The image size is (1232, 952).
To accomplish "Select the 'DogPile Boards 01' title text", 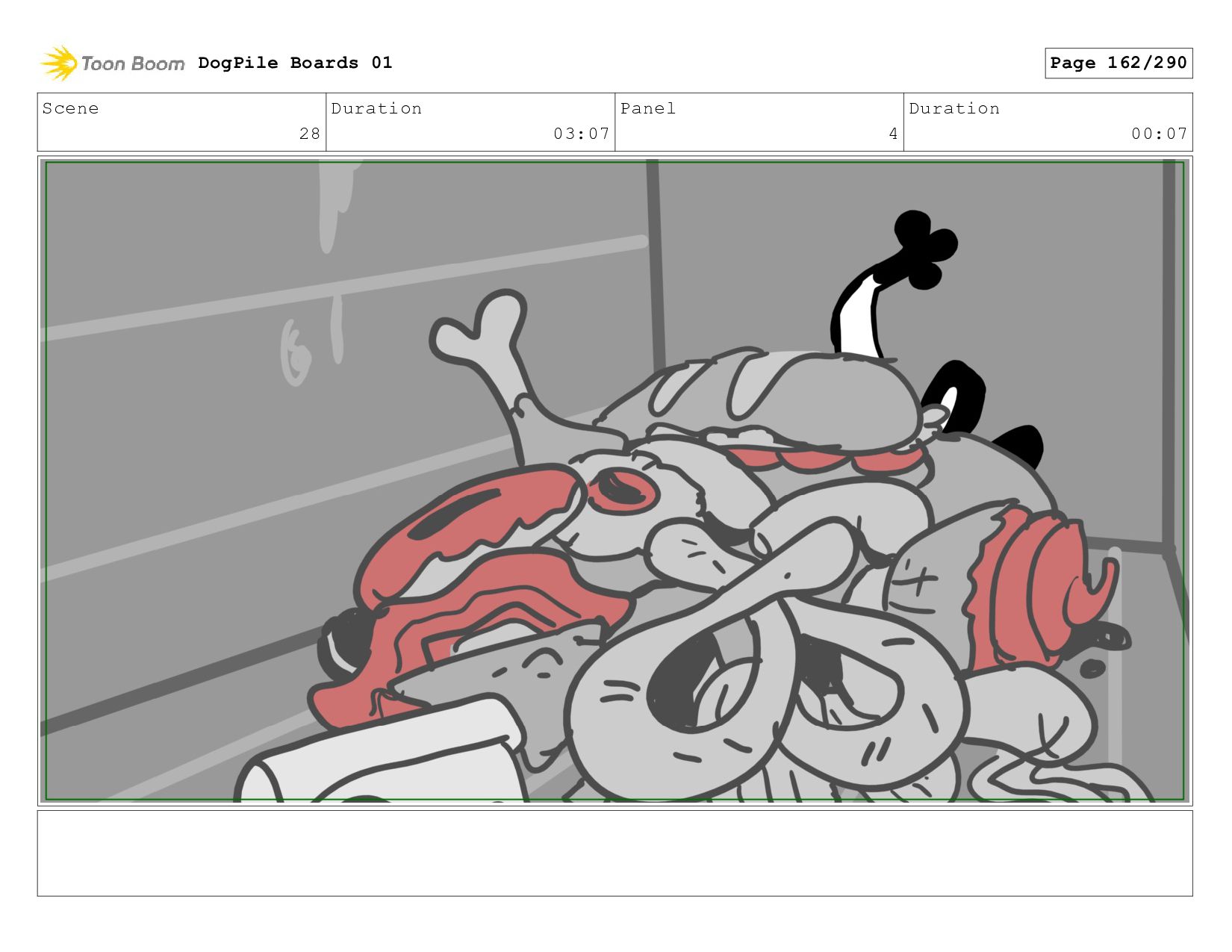I will tap(295, 63).
